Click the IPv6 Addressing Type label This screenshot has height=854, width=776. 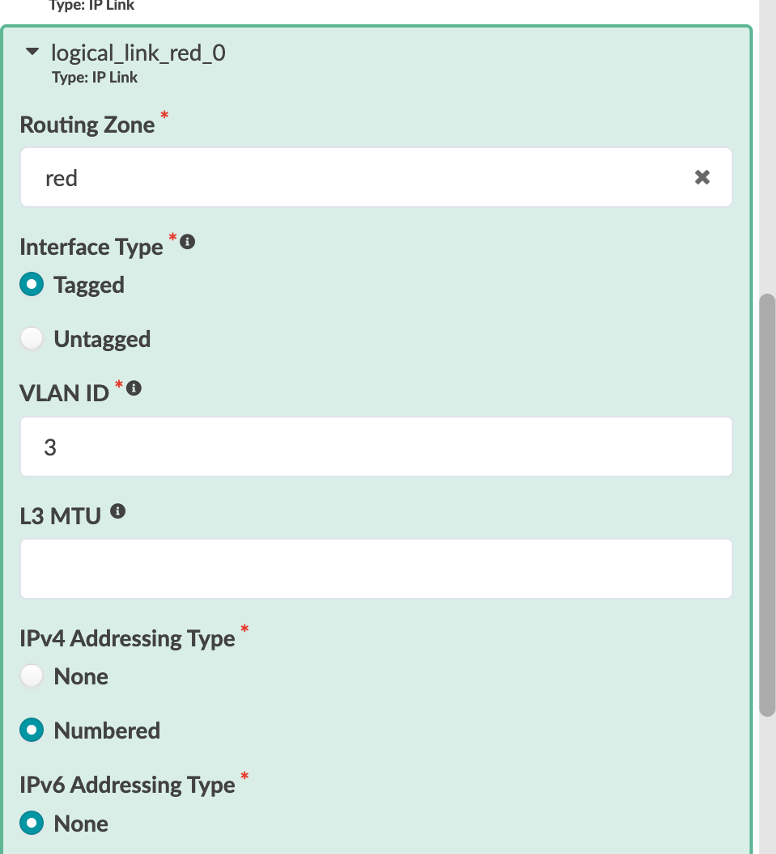(127, 785)
